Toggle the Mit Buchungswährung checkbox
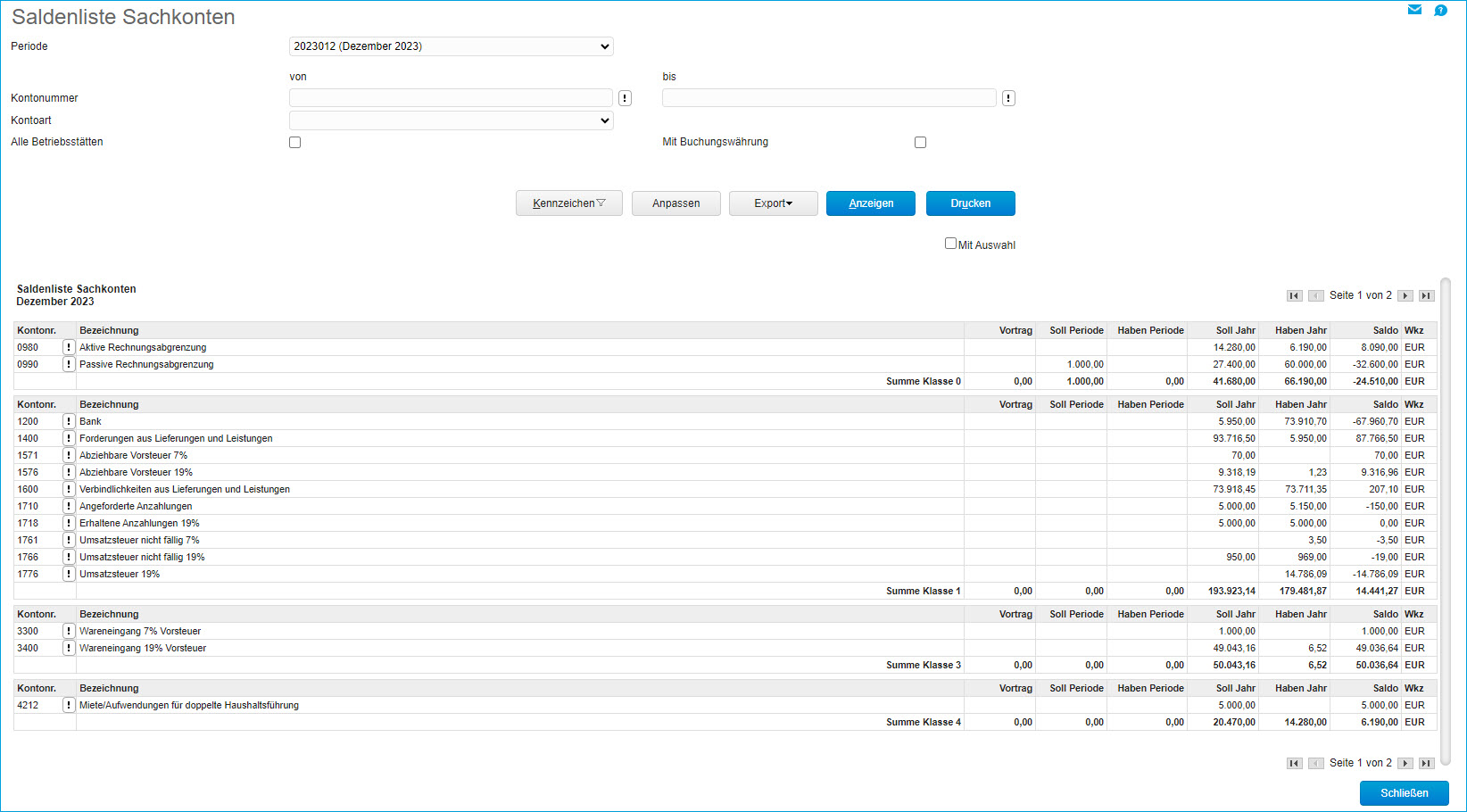The height and width of the screenshot is (812, 1467). [920, 143]
